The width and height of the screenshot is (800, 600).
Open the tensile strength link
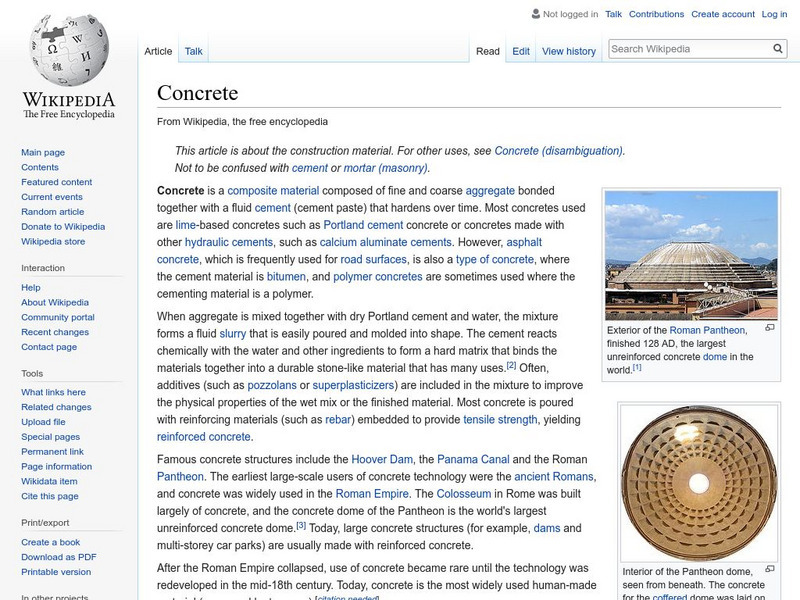(x=500, y=420)
